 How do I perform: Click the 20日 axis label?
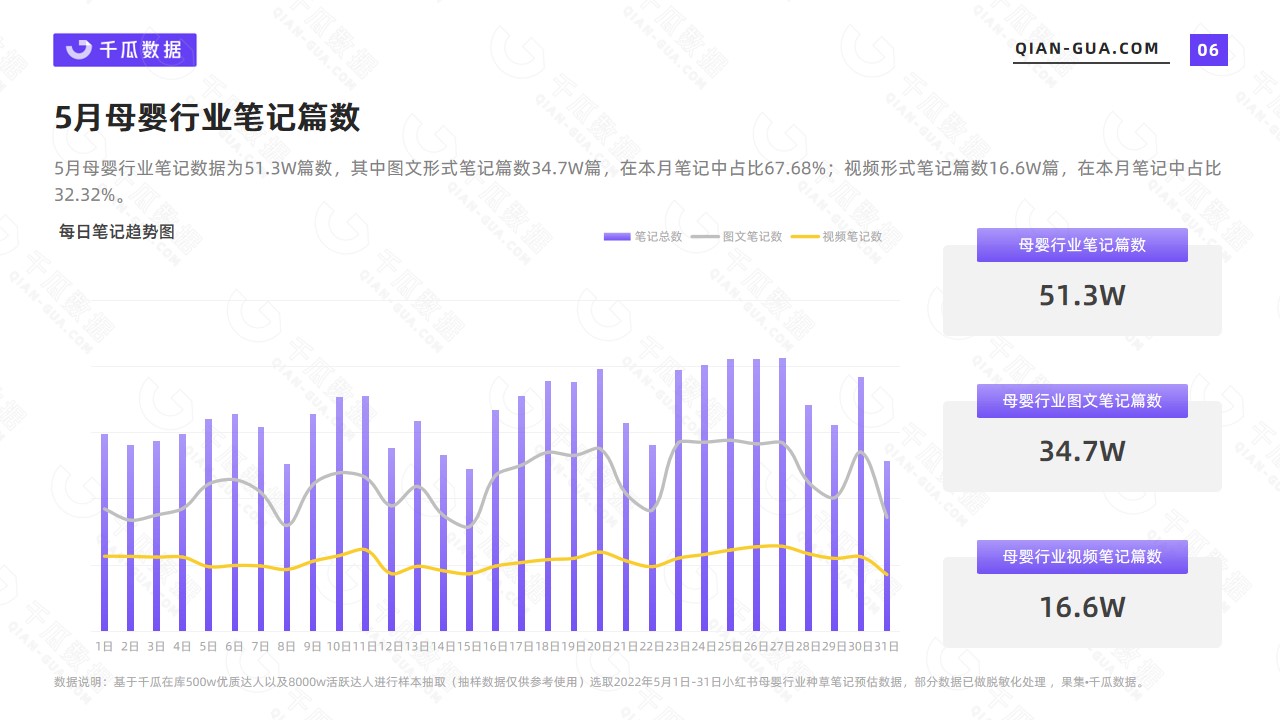(600, 647)
